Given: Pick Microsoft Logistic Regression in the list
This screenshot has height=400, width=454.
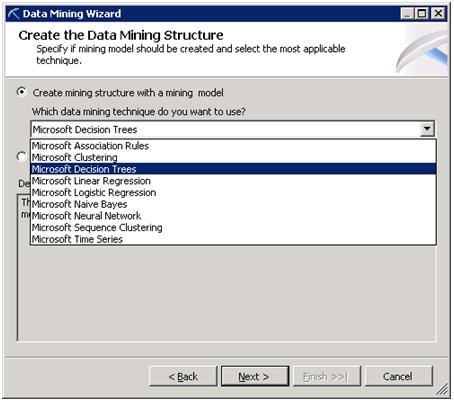Looking at the screenshot, I should [x=233, y=192].
